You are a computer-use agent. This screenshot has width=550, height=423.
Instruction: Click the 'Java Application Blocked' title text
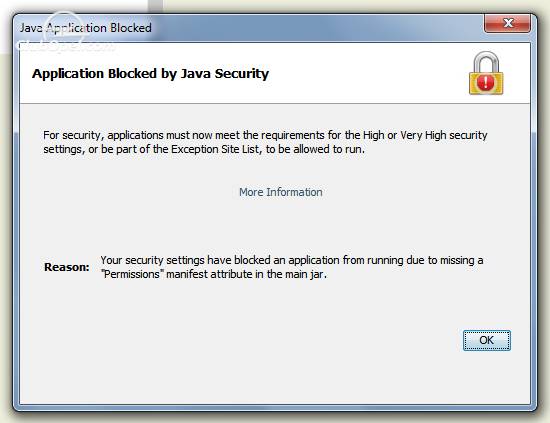click(x=86, y=28)
